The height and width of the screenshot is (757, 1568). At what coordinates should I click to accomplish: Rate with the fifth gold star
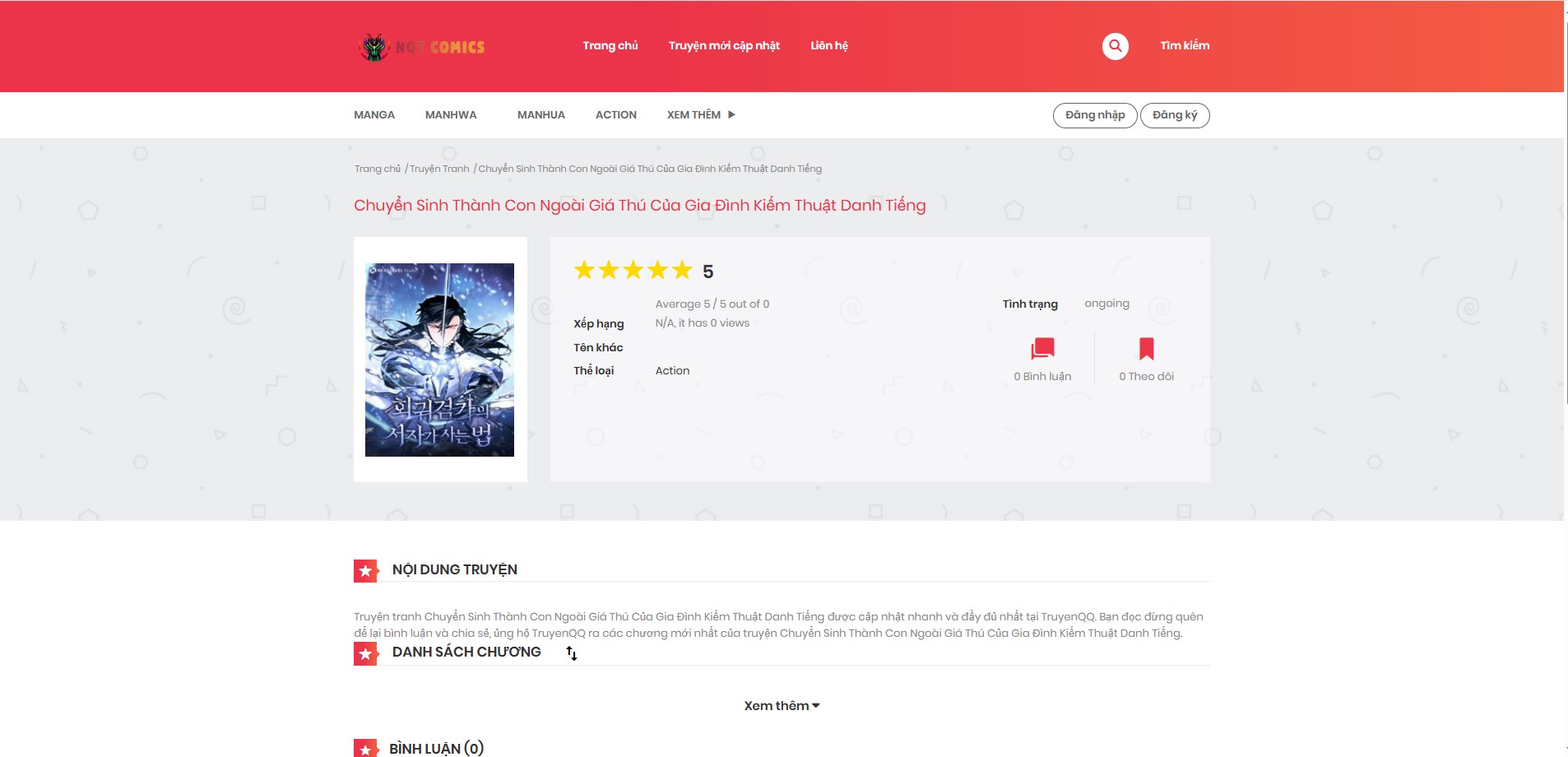682,271
